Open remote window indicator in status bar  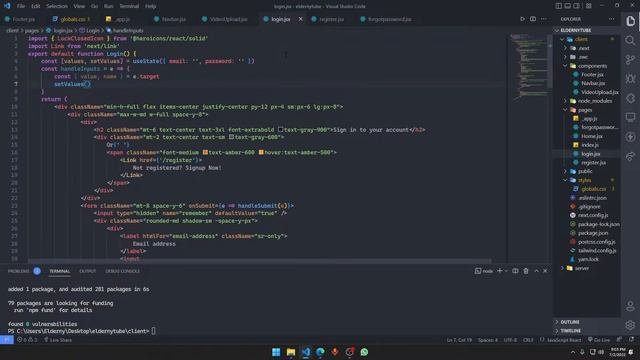[7, 340]
